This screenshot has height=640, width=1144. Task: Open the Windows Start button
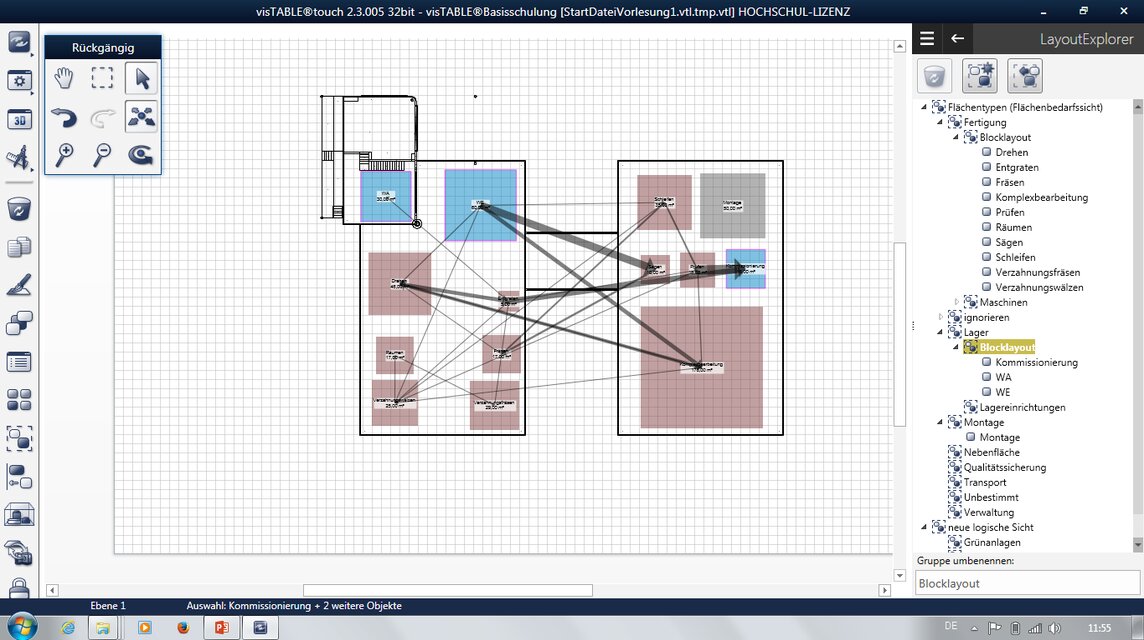coord(22,628)
